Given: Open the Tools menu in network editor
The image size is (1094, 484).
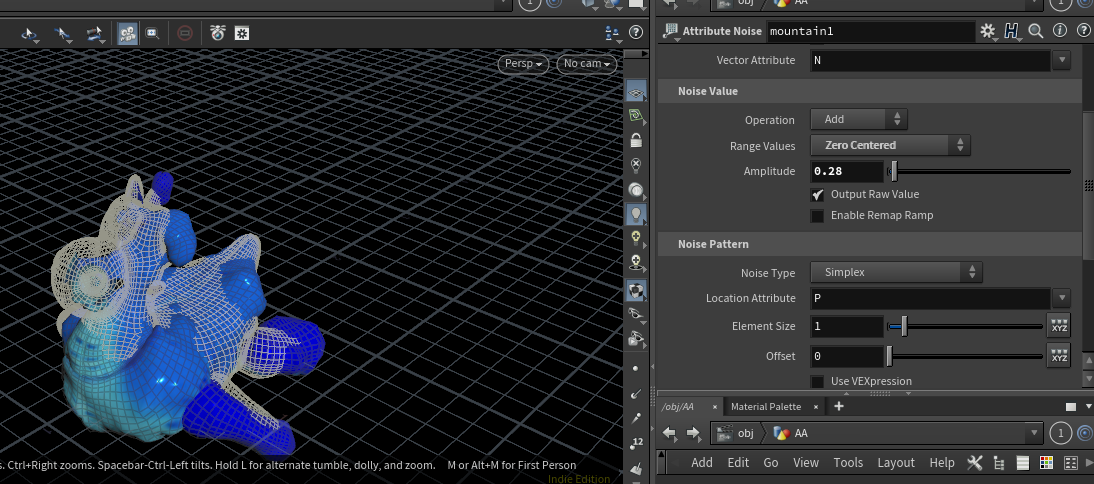Looking at the screenshot, I should click(848, 462).
